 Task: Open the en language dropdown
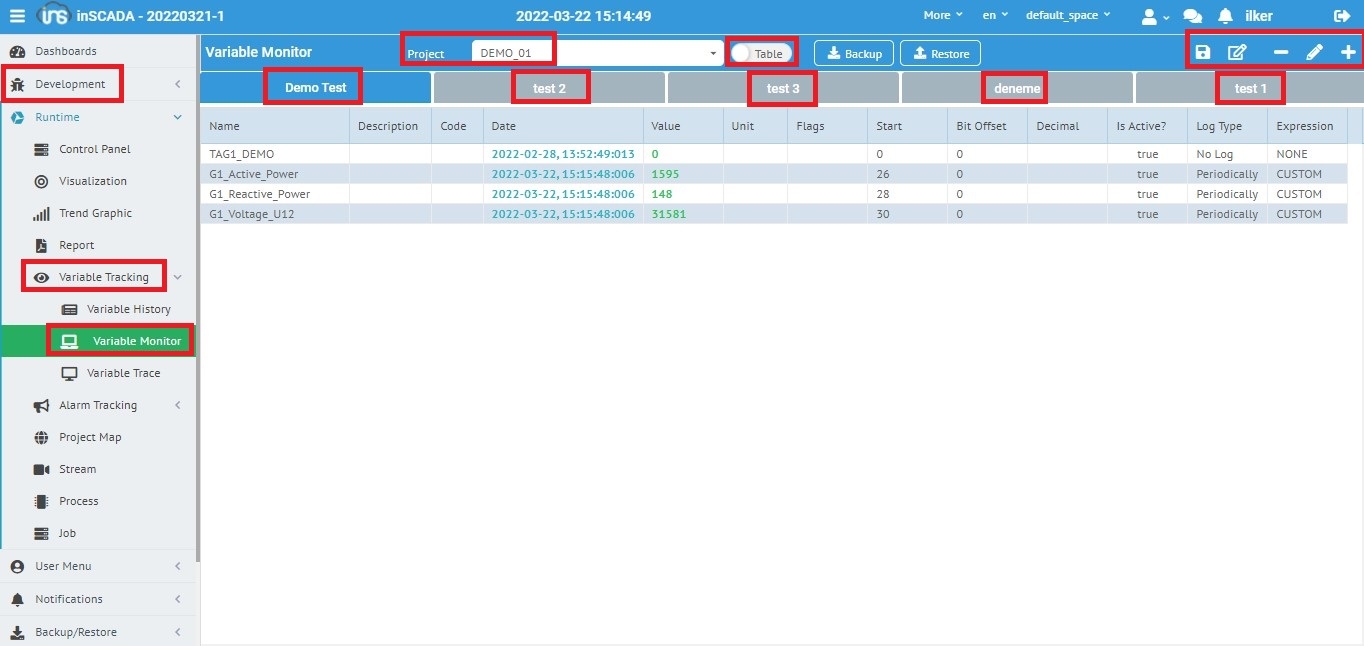coord(996,16)
